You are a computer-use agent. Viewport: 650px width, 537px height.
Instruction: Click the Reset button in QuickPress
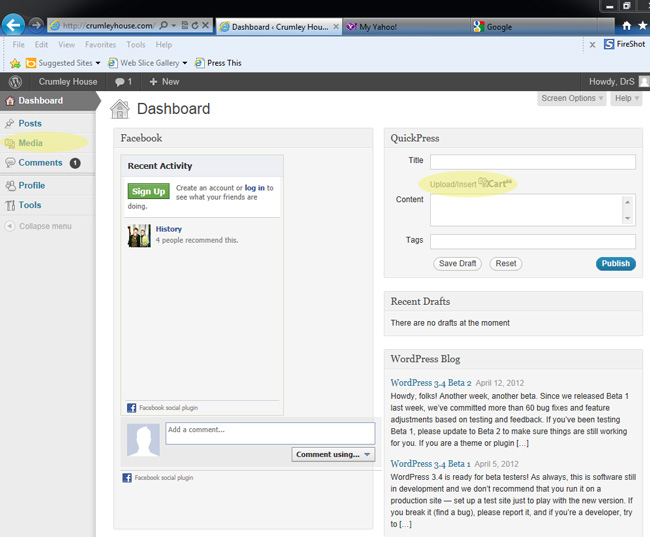(x=506, y=264)
